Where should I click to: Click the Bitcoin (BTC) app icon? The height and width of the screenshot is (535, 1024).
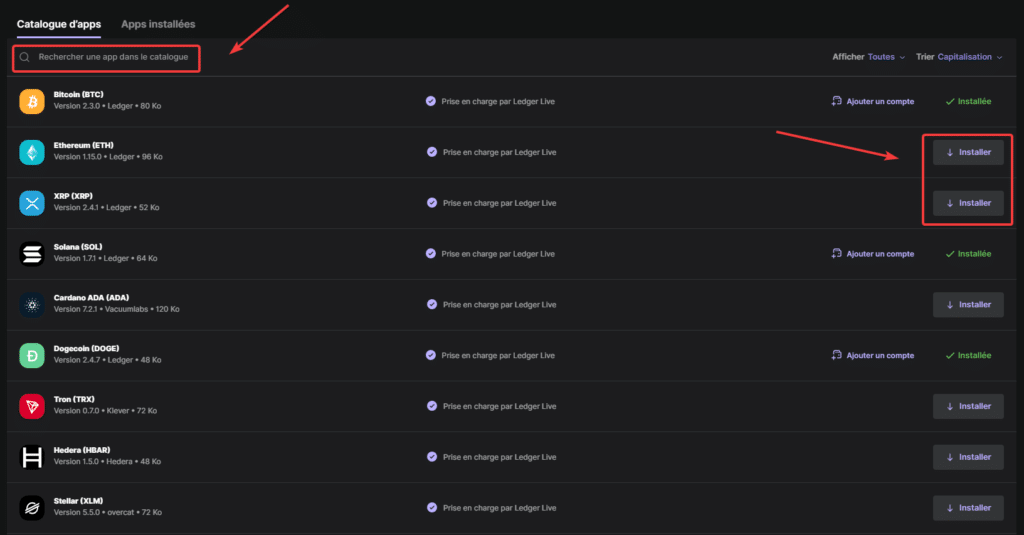point(32,101)
